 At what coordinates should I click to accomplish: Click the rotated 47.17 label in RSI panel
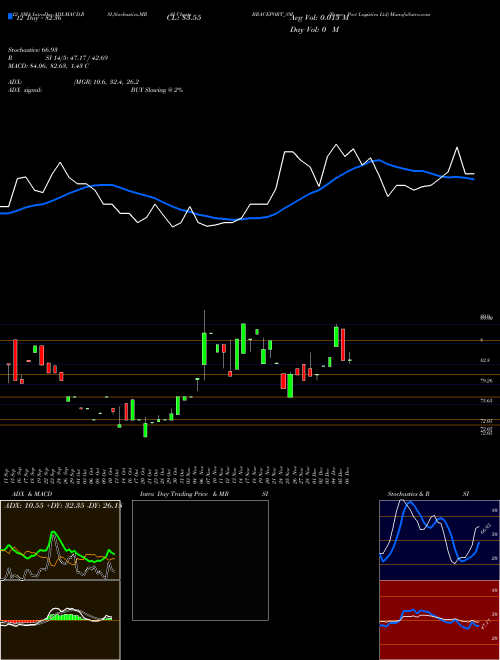tap(486, 625)
